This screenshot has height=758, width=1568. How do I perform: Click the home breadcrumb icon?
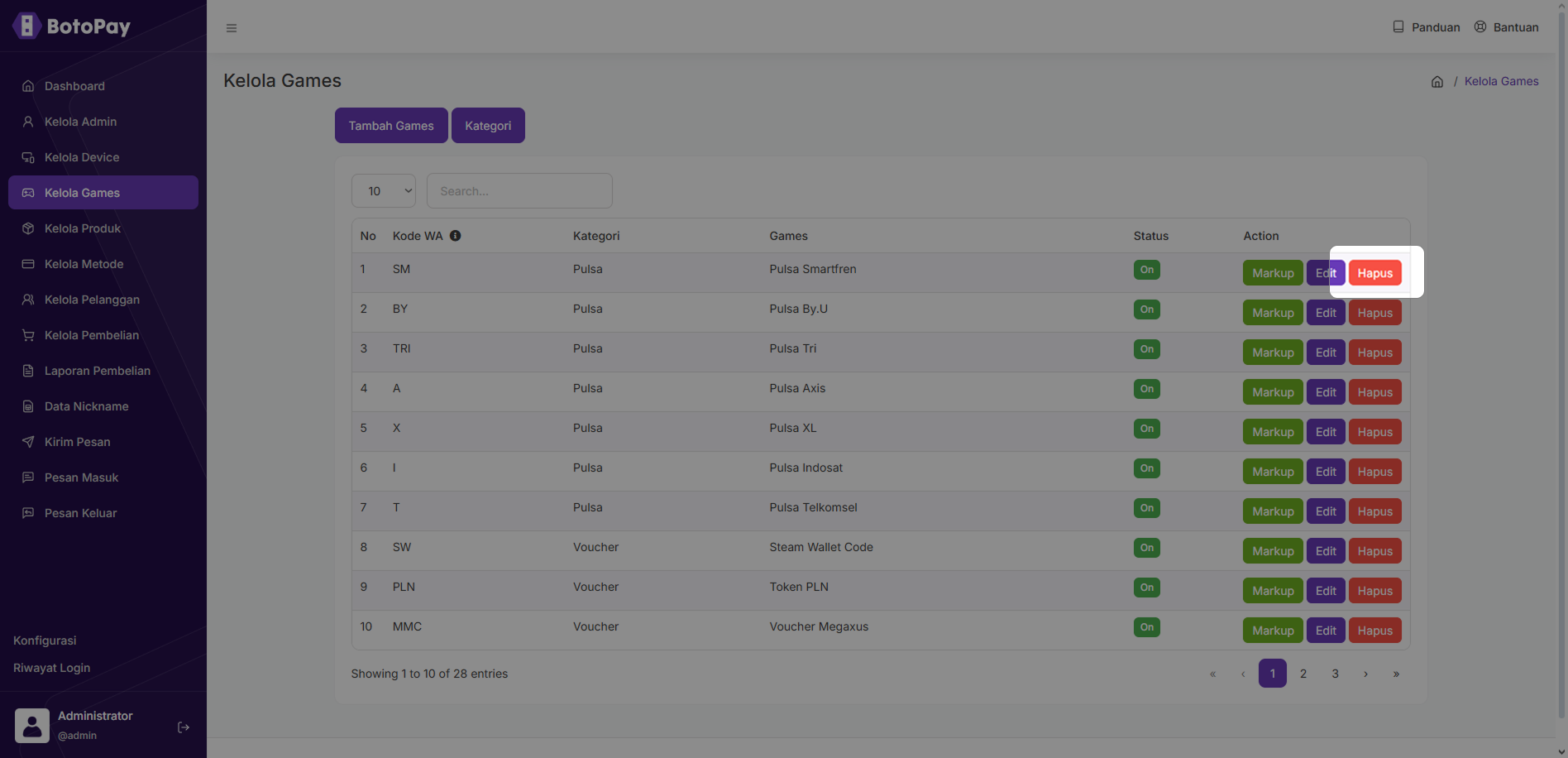1437,82
